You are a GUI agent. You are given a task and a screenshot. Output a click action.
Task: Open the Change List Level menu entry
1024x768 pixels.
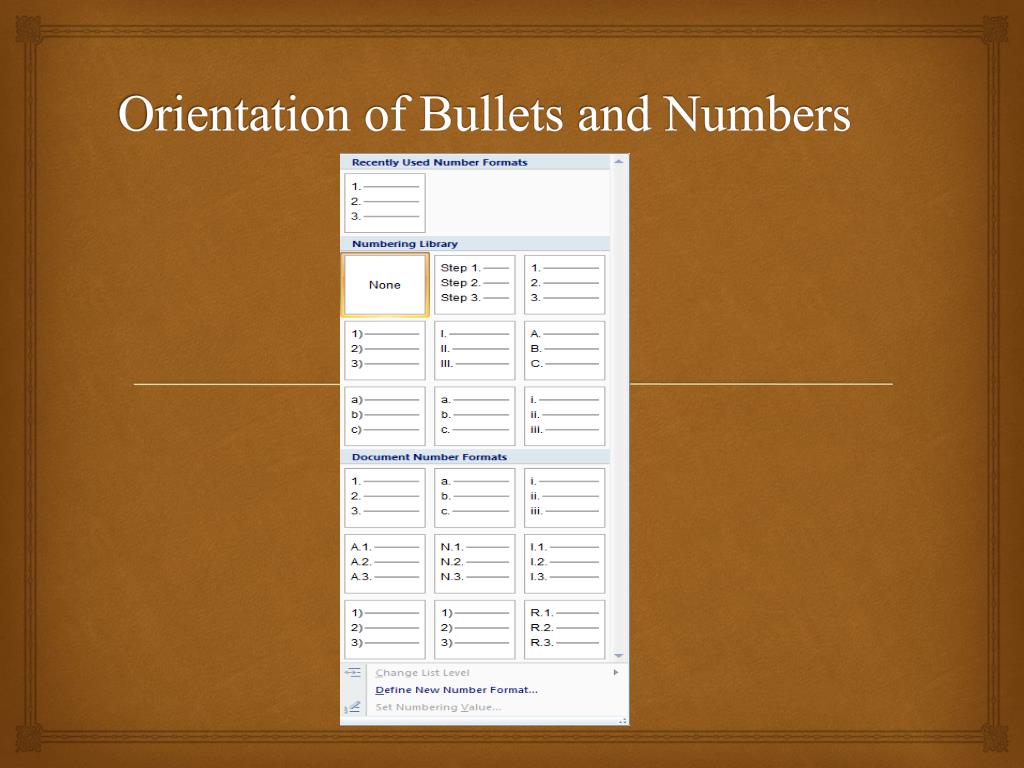pos(484,673)
